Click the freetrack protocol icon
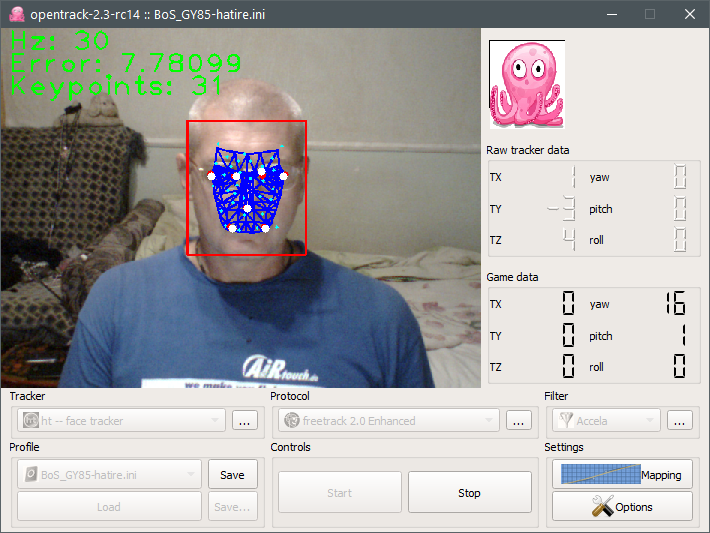Image resolution: width=710 pixels, height=533 pixels. coord(292,421)
